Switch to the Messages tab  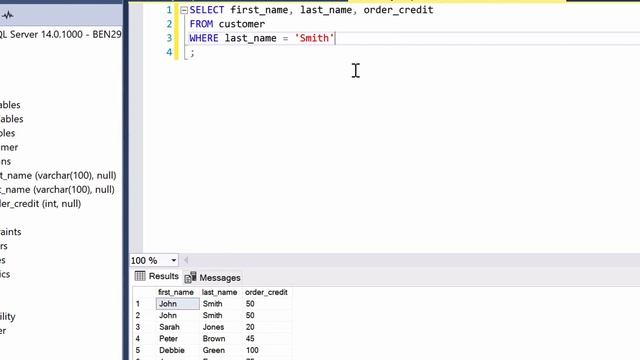(x=213, y=278)
